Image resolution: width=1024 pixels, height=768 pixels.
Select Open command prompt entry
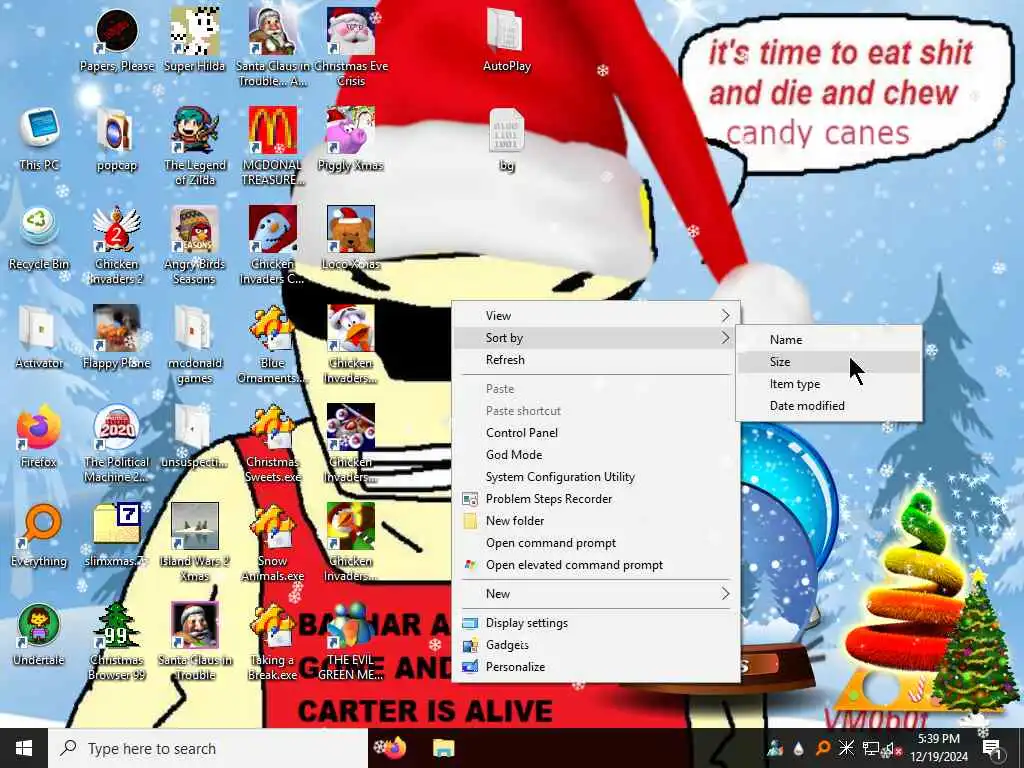click(596, 543)
